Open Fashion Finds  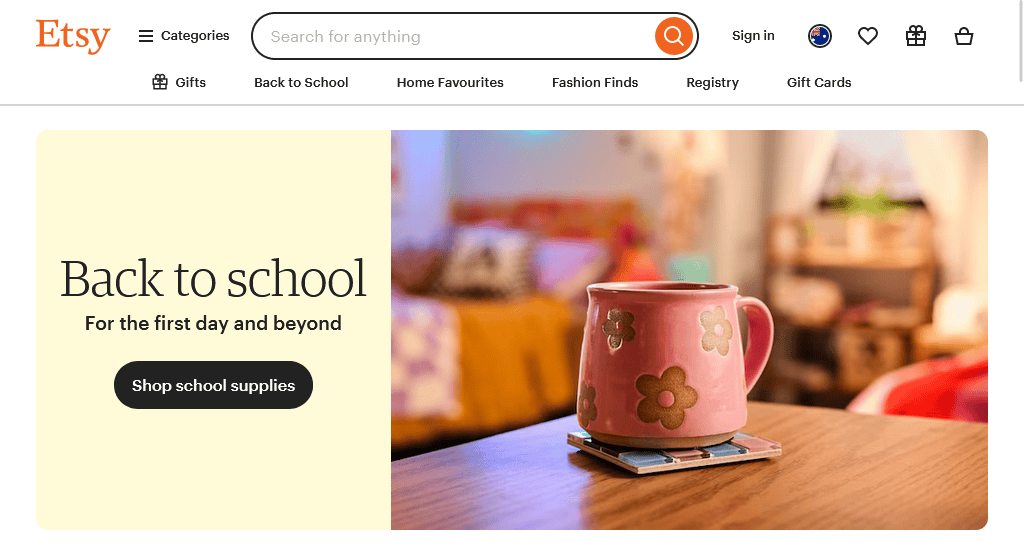595,82
